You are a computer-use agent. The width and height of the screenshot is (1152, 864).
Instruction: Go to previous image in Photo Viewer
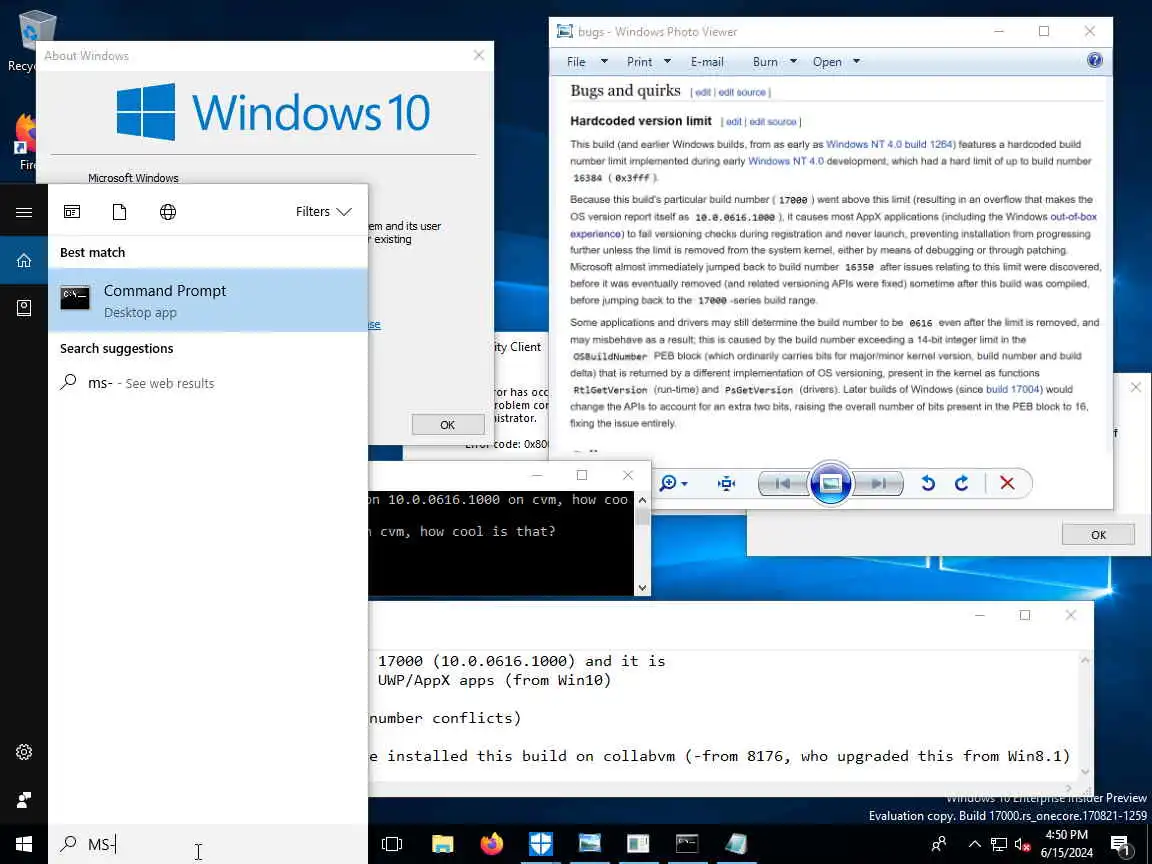(x=783, y=483)
